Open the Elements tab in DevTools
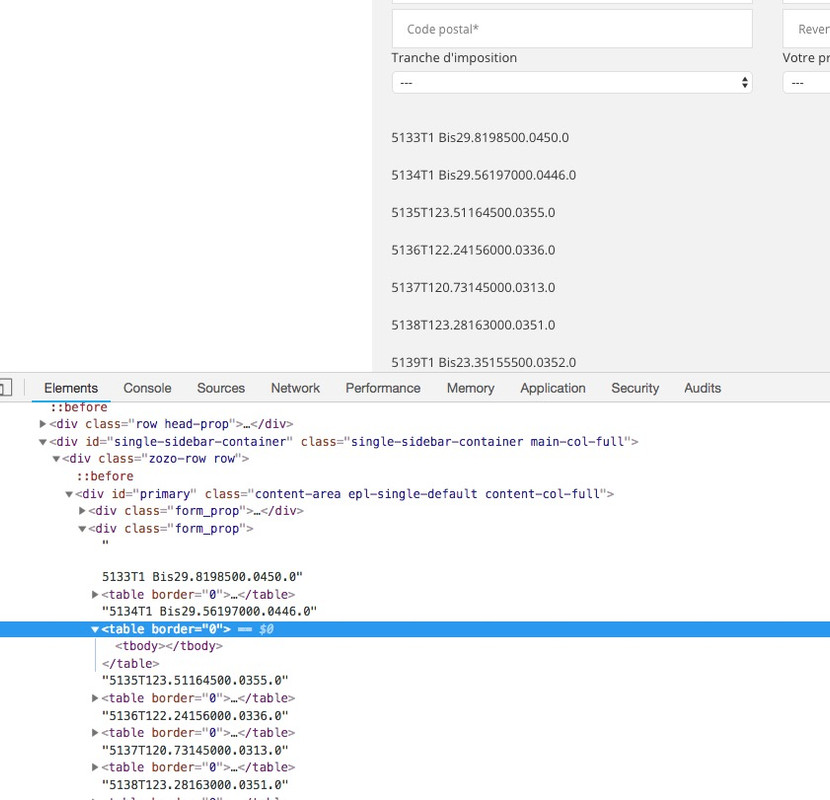 (x=71, y=388)
